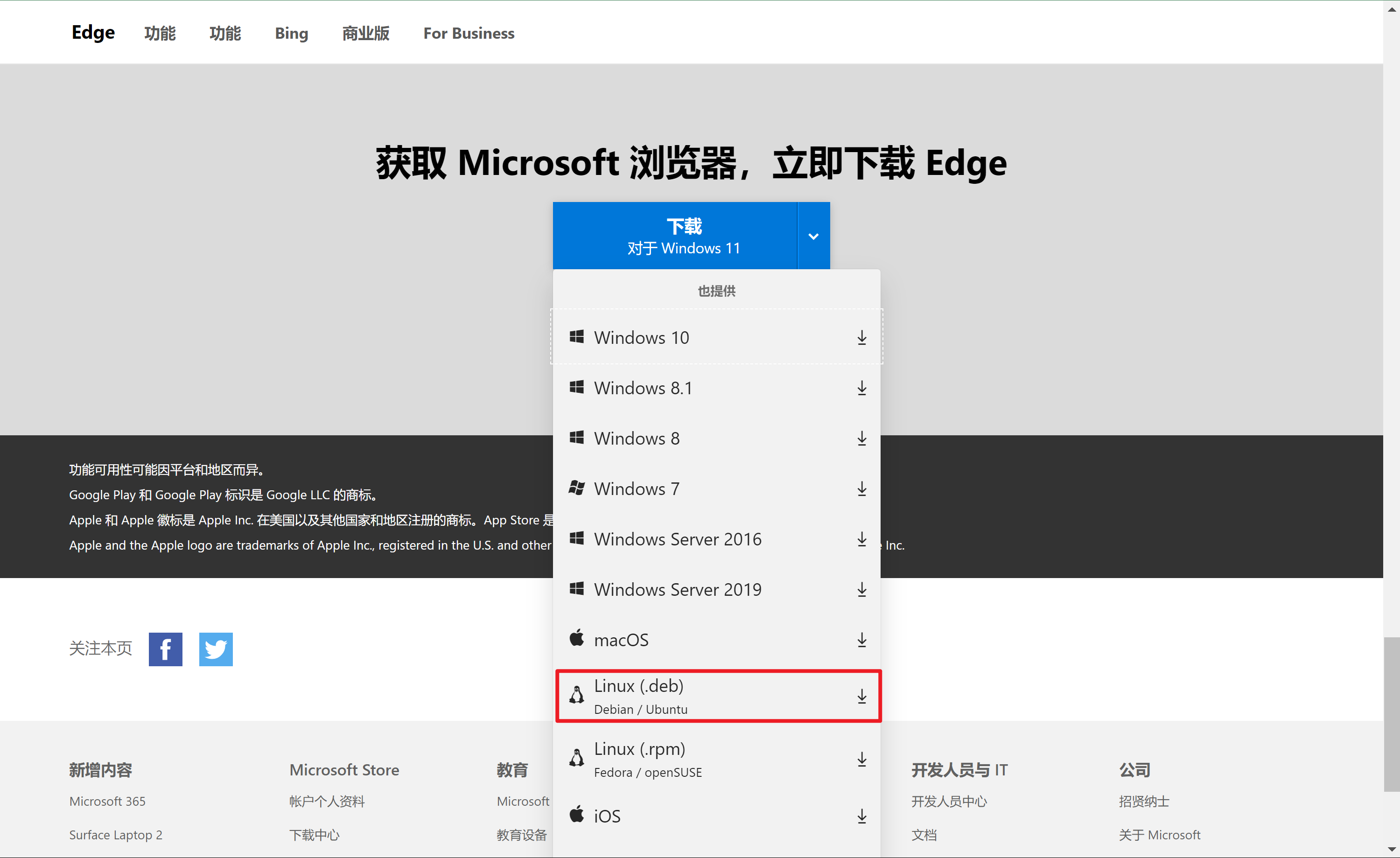Click download arrow for Windows 10

(861, 337)
